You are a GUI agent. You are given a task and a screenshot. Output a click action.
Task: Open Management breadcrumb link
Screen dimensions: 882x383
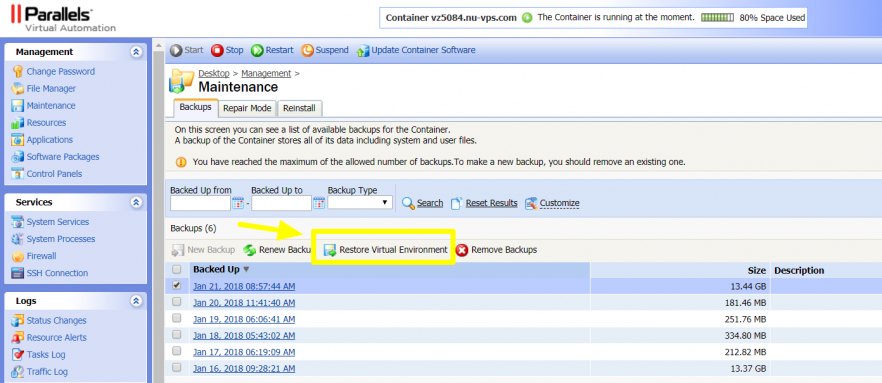pyautogui.click(x=266, y=74)
